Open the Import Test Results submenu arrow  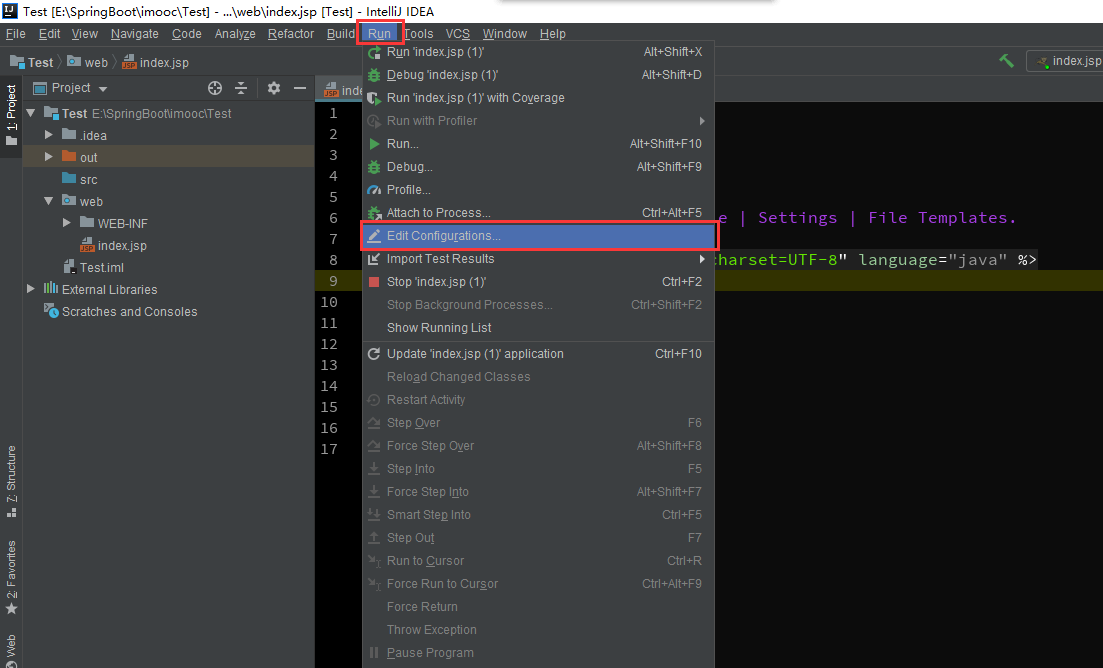click(x=701, y=259)
